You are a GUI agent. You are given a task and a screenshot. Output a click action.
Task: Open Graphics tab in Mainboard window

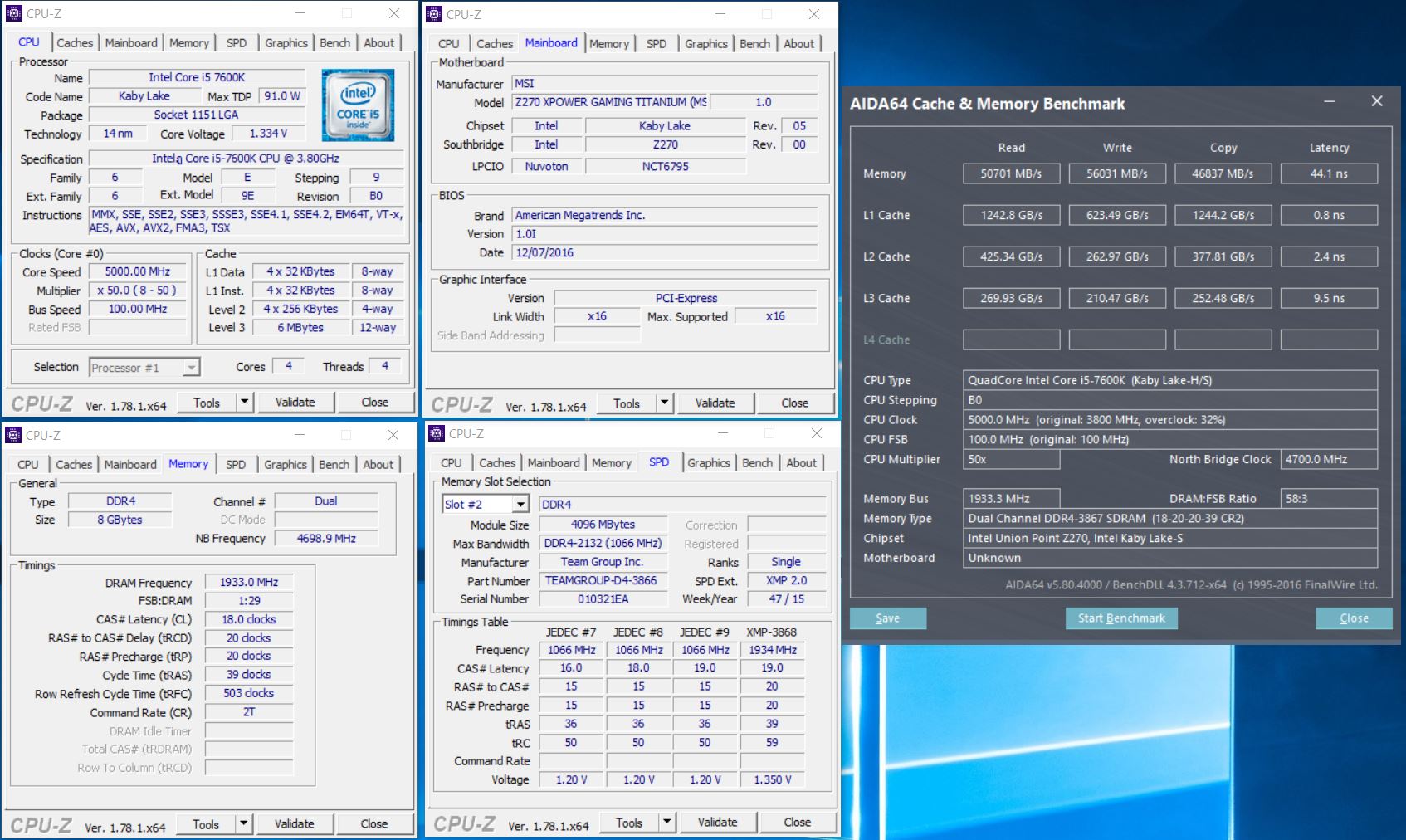click(x=706, y=43)
